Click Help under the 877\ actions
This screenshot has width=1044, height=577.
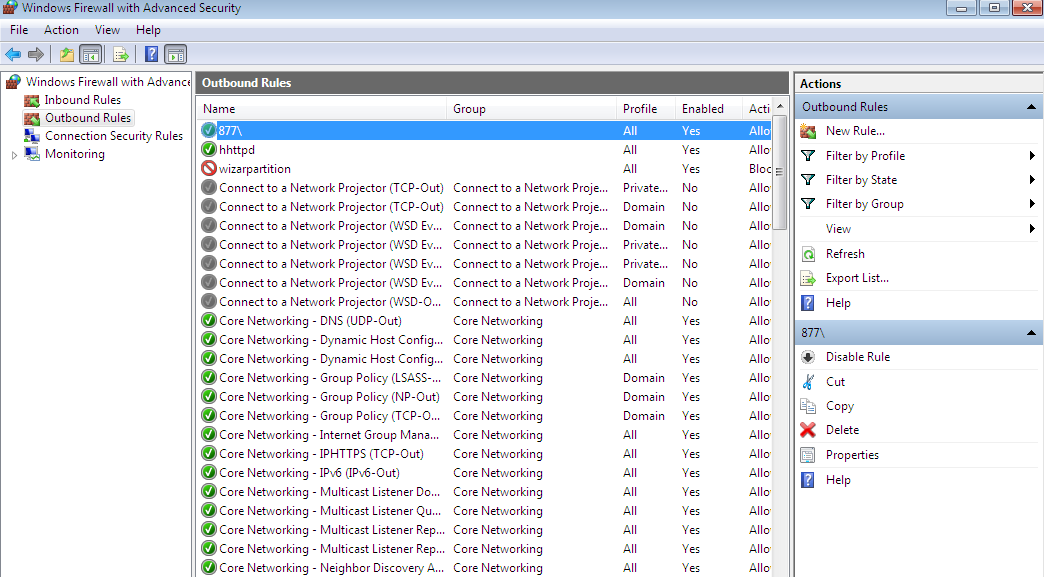coord(838,480)
